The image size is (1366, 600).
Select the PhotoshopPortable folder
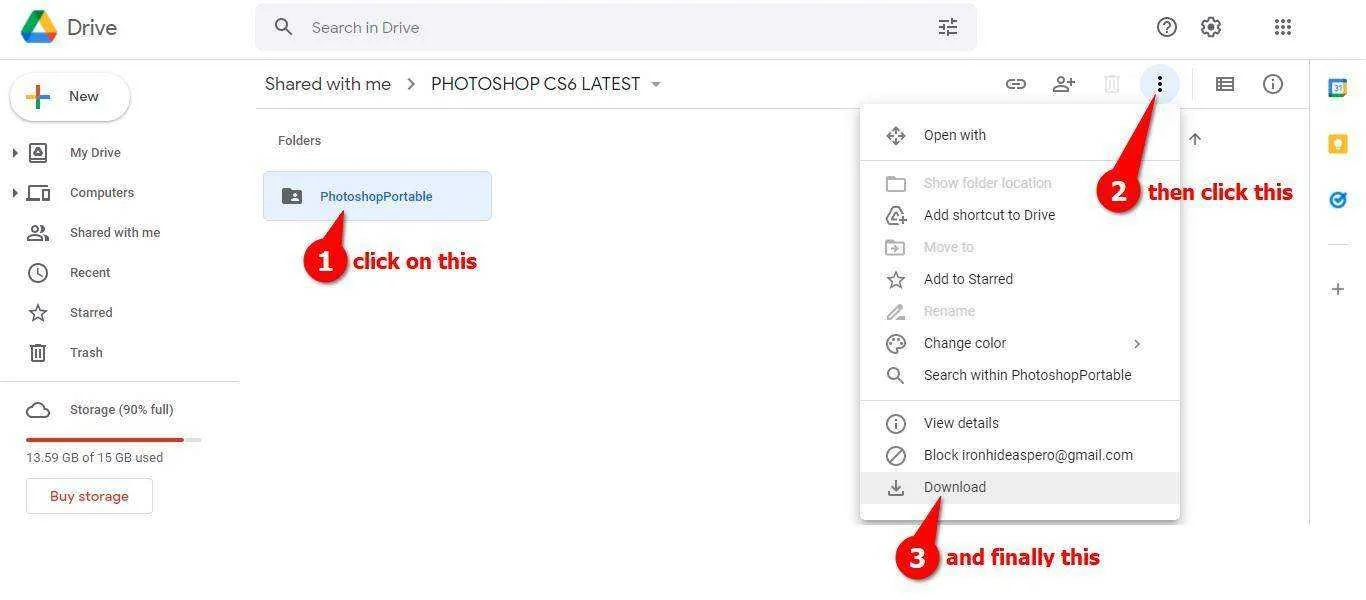point(377,196)
